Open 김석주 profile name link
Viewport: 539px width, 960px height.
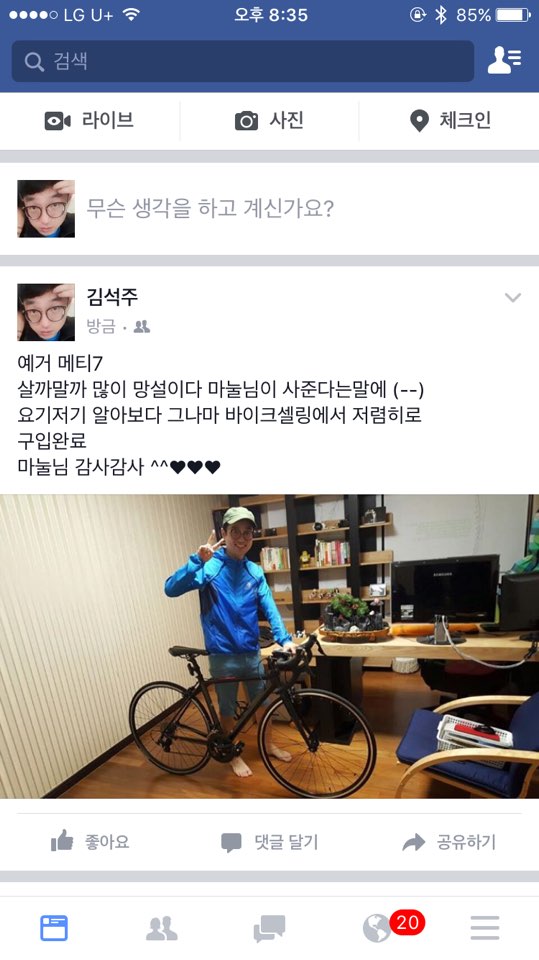tap(112, 297)
